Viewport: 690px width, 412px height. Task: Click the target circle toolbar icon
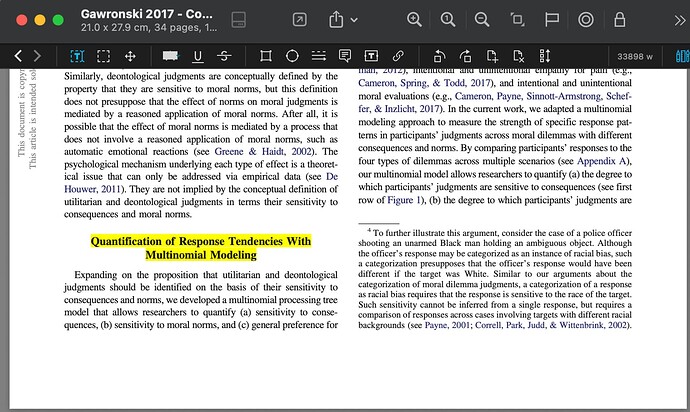[x=586, y=19]
